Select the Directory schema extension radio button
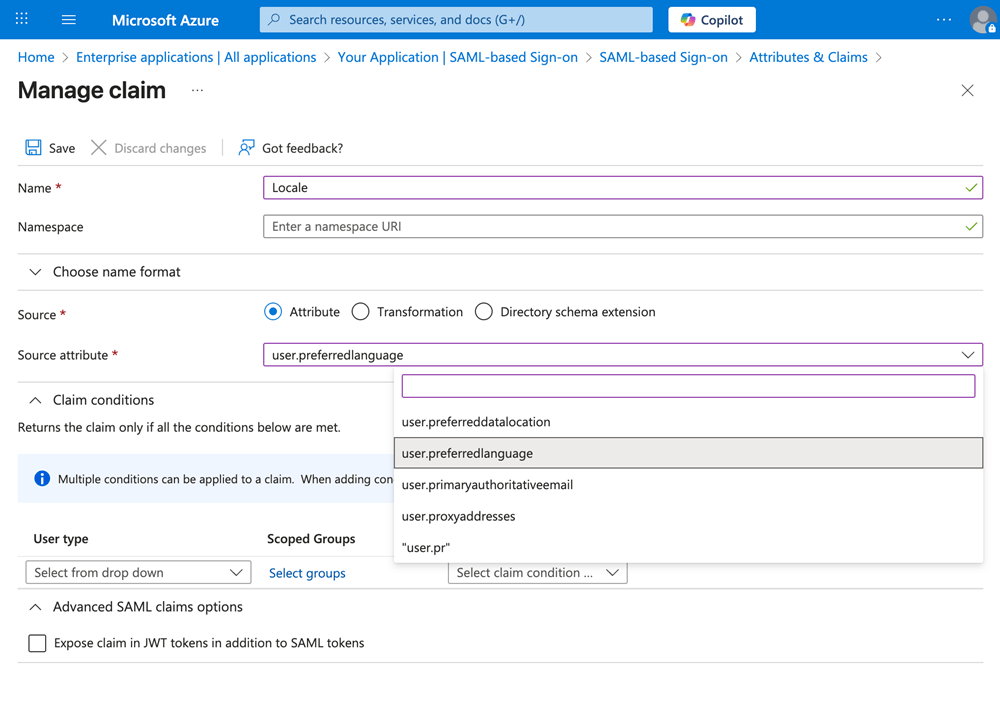This screenshot has width=1000, height=719. 484,312
